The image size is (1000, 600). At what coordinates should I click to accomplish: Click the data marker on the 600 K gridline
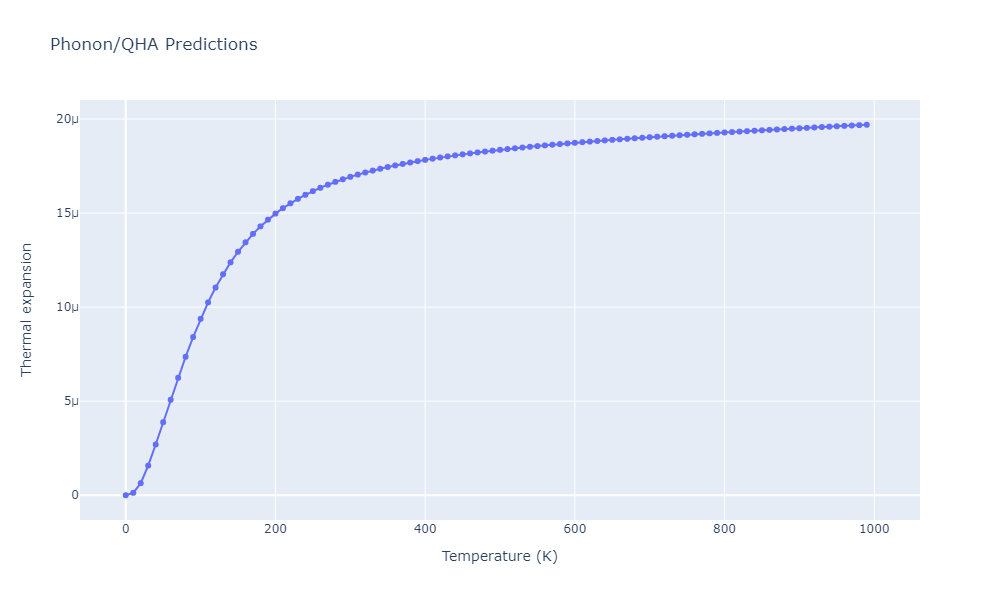(575, 143)
